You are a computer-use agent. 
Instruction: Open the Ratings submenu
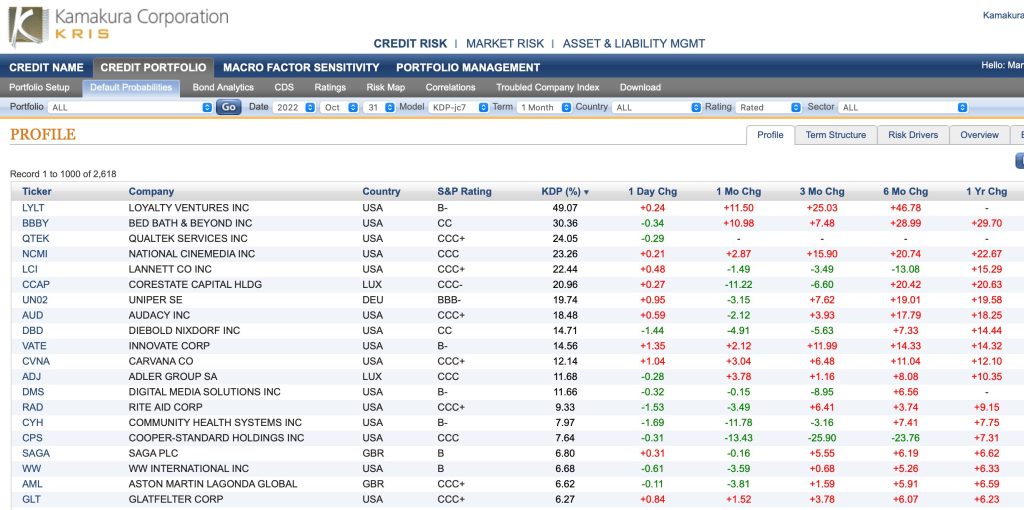coord(330,88)
